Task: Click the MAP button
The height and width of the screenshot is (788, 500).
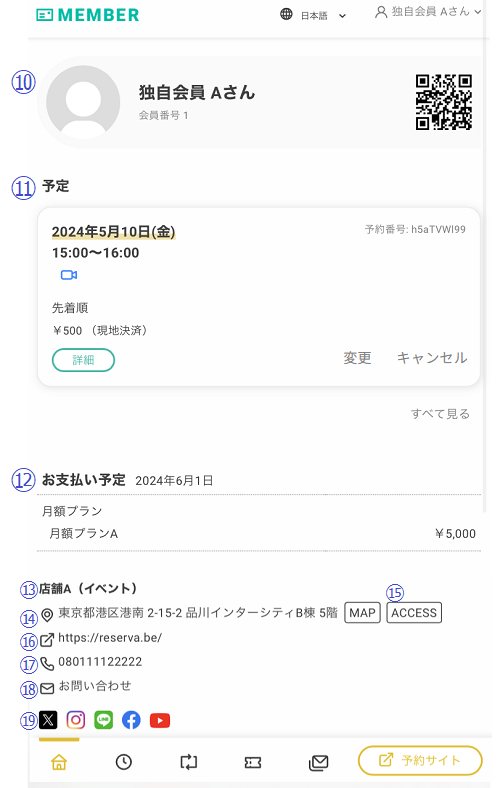Action: pos(362,613)
